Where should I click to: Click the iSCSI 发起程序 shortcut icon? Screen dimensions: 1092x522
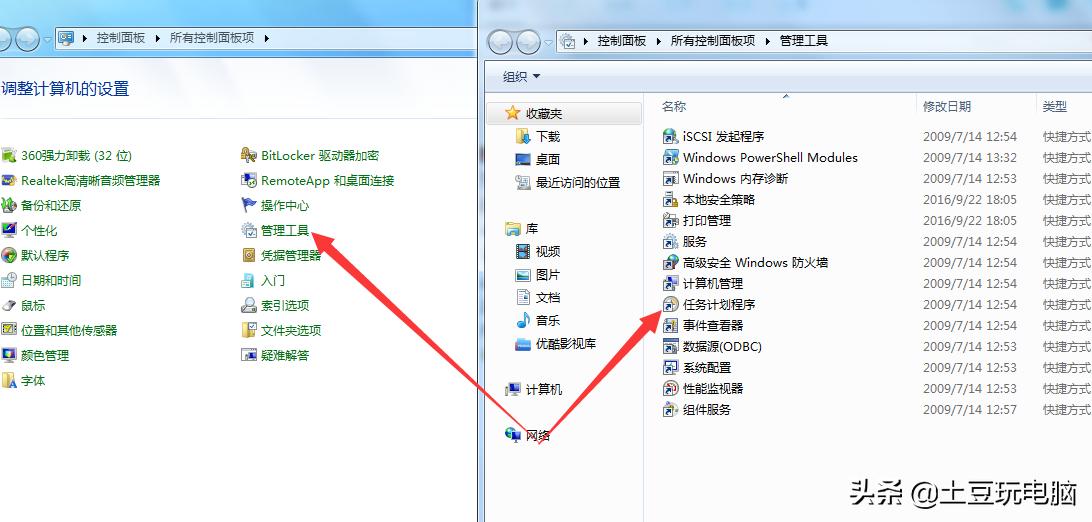click(670, 136)
